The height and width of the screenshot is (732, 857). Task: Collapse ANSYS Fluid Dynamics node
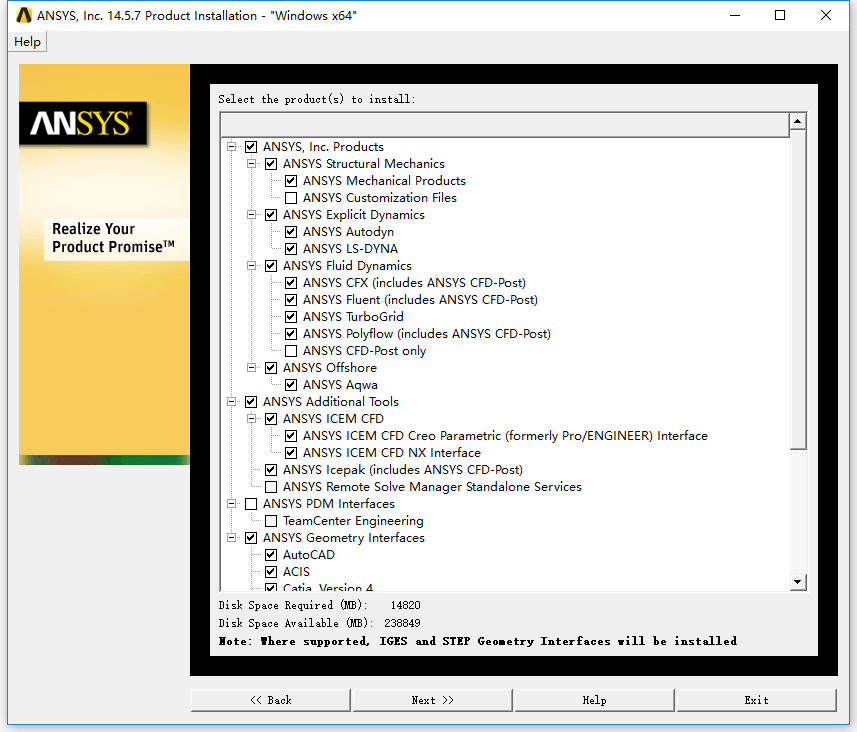pos(251,266)
